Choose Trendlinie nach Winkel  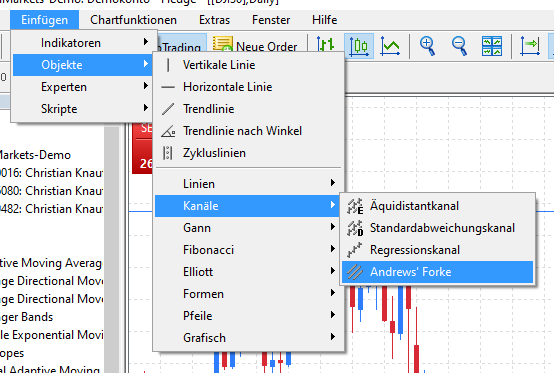click(x=248, y=131)
